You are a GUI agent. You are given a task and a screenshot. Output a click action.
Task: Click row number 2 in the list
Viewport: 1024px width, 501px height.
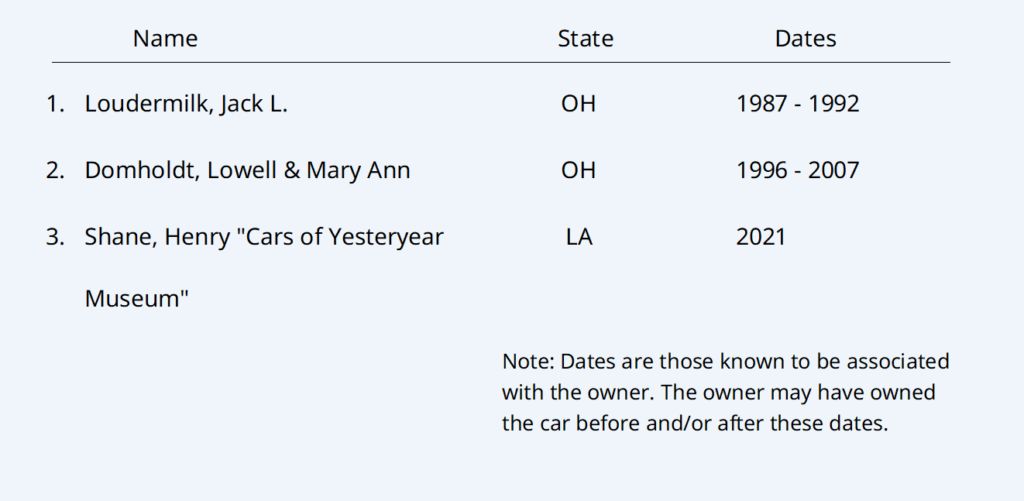click(x=54, y=170)
